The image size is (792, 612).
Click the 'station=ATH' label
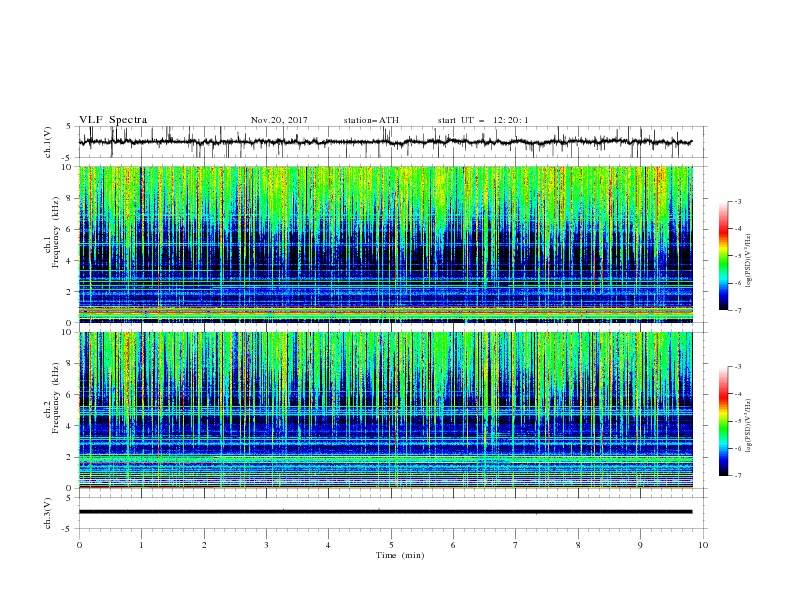371,120
